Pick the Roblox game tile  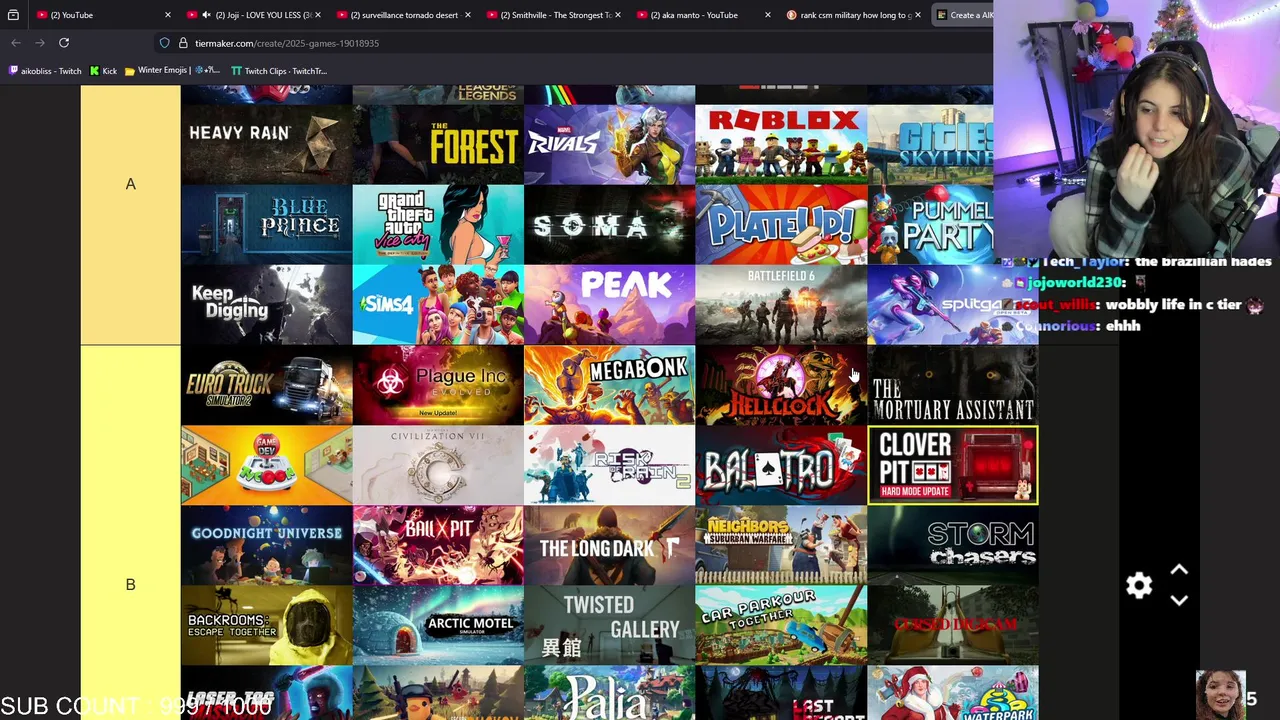782,145
